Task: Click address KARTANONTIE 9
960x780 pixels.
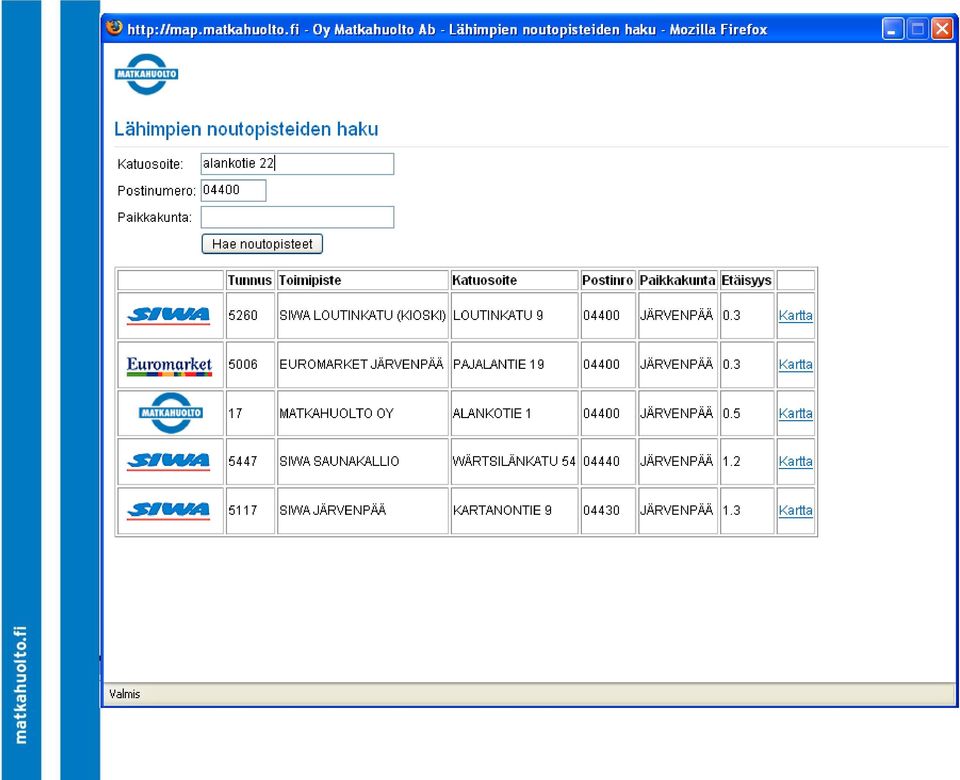Action: tap(502, 510)
